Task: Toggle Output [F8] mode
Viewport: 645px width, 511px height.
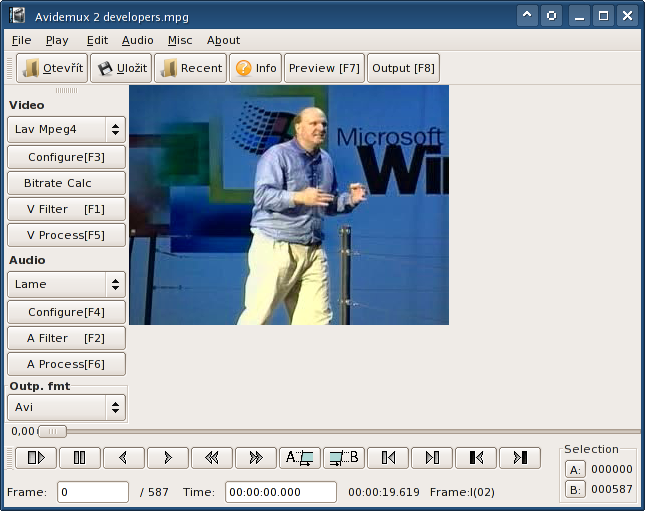Action: (x=404, y=68)
